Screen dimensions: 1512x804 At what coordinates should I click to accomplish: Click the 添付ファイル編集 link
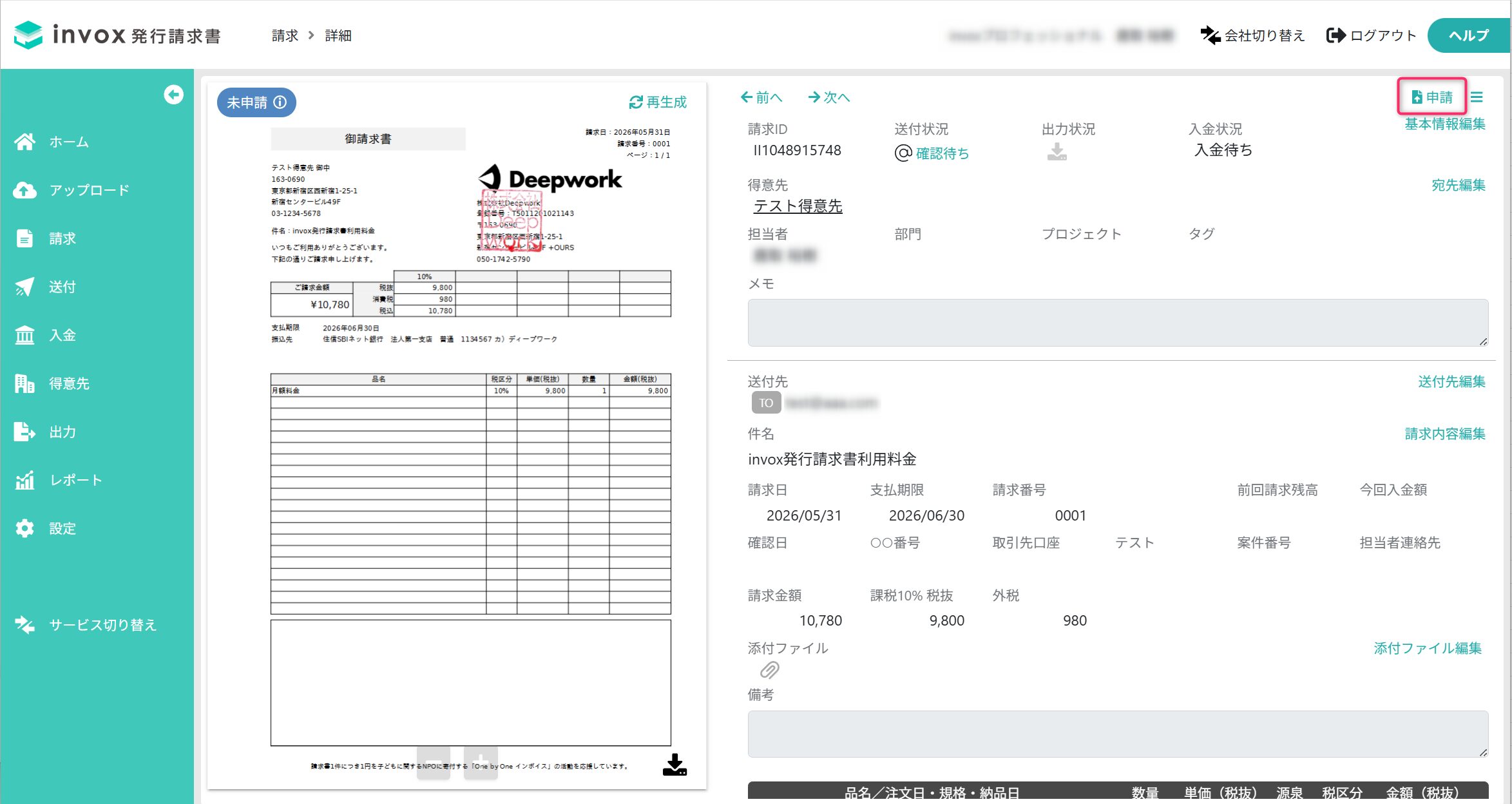tap(1428, 648)
